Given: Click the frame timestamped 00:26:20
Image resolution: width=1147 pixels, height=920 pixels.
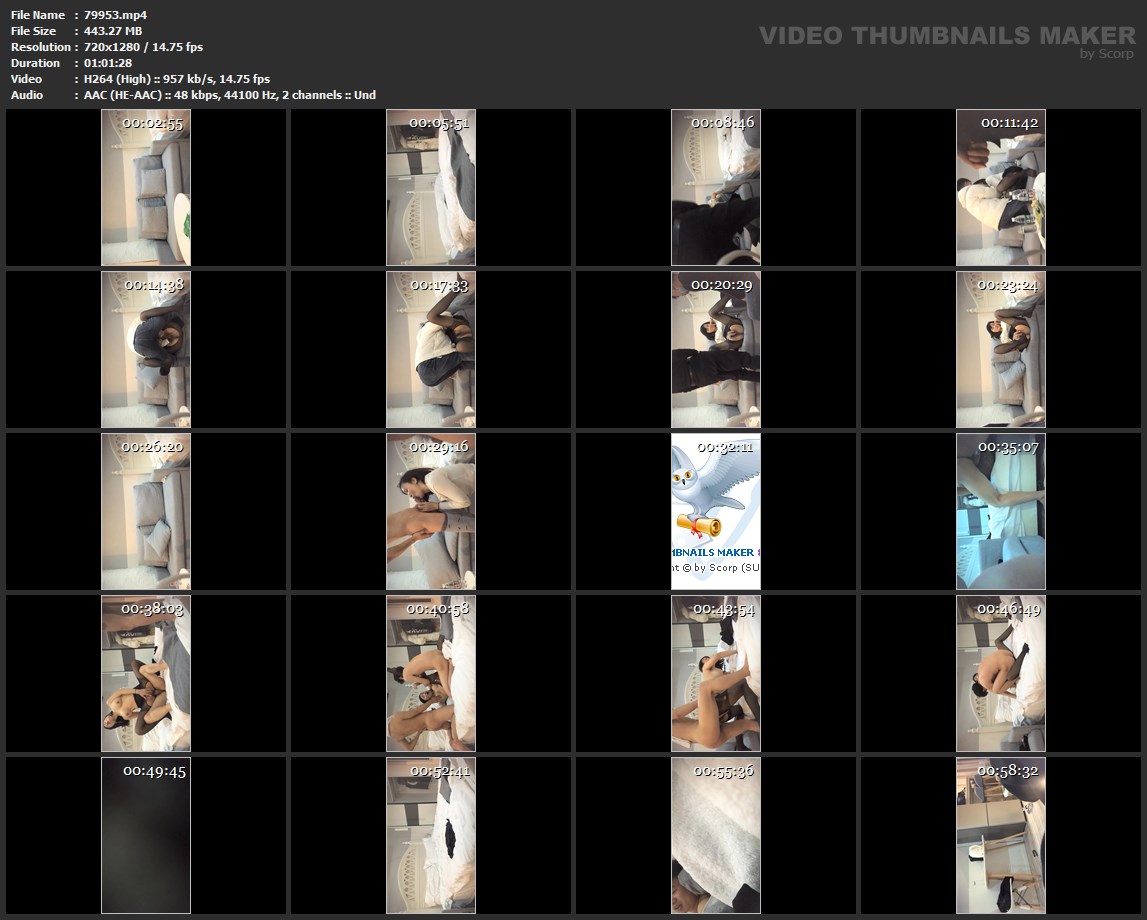Looking at the screenshot, I should click(146, 511).
